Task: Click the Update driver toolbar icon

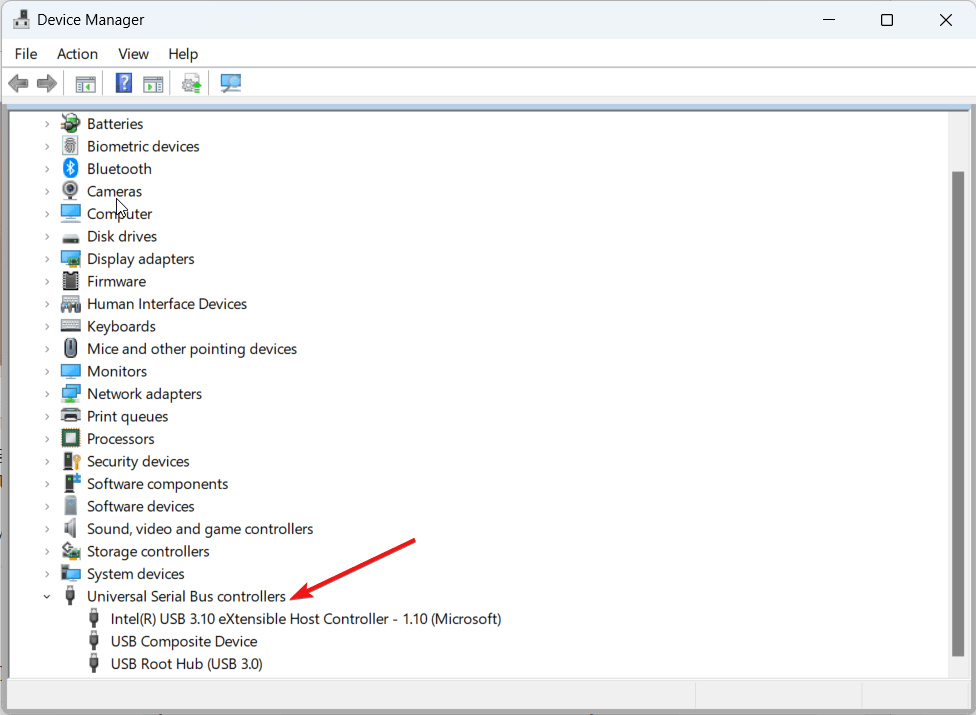Action: [192, 83]
